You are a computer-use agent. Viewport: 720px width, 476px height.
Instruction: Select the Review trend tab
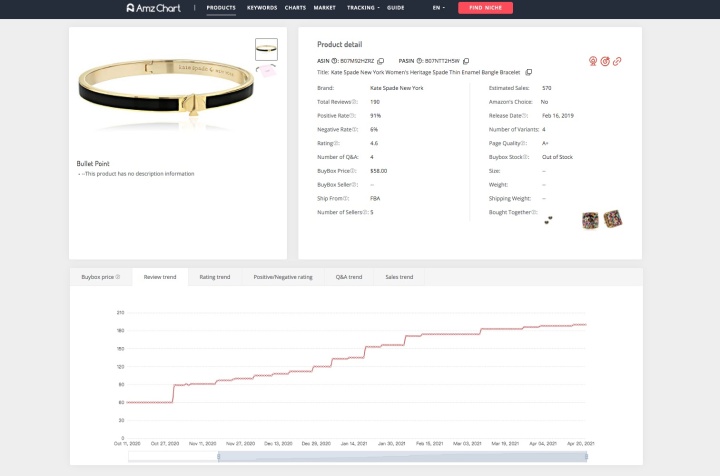pos(160,277)
